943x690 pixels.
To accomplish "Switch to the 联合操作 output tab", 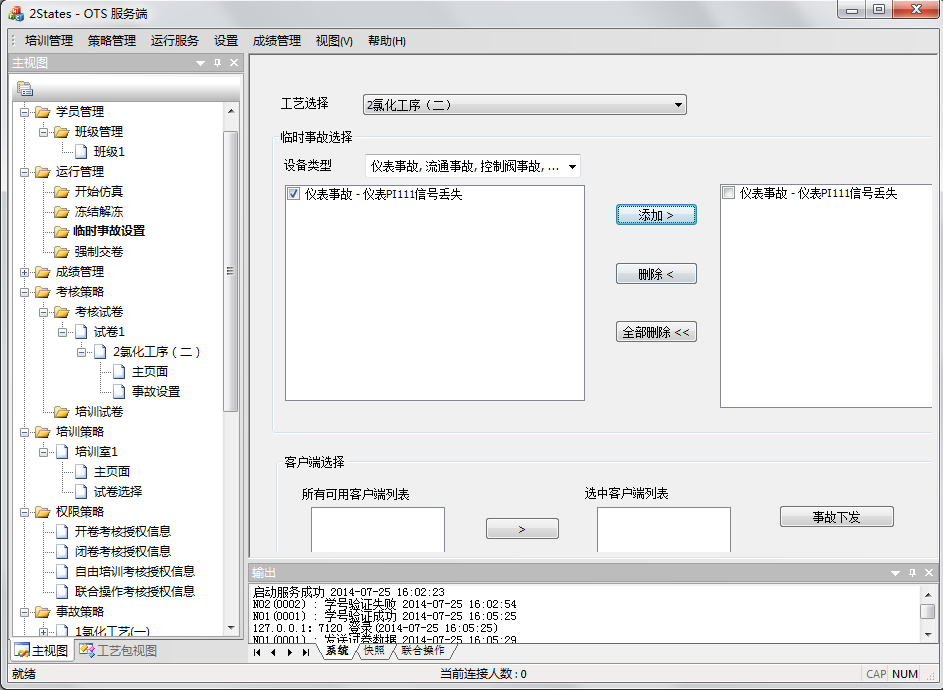I will [423, 651].
